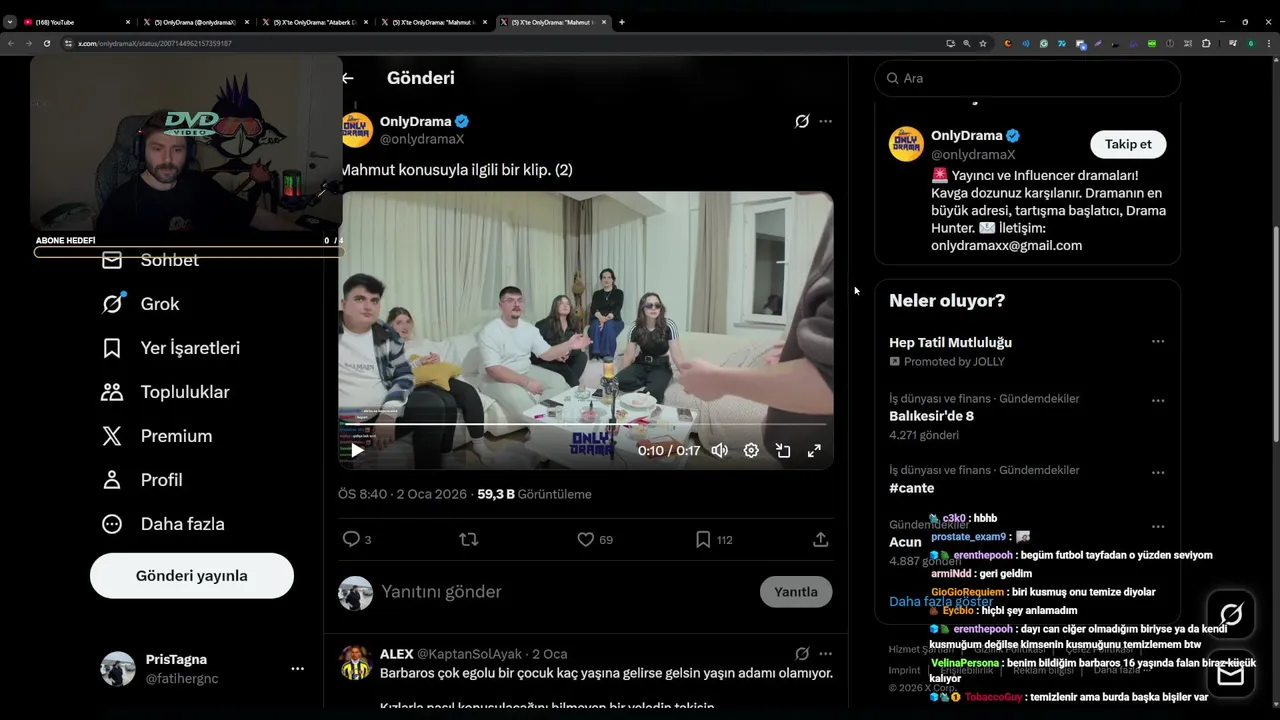Like the post with the heart icon

[595, 539]
